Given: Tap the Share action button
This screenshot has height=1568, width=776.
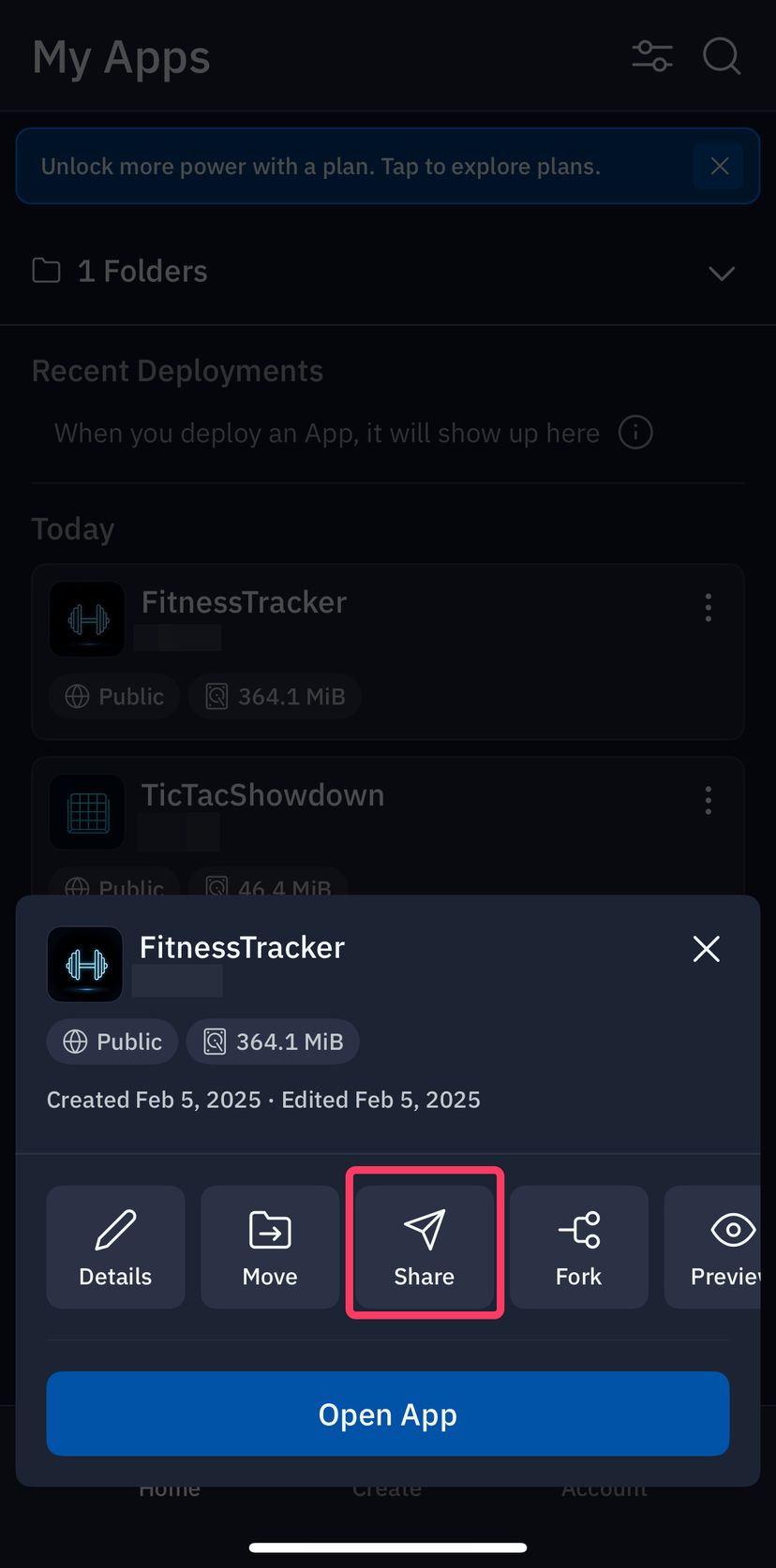Looking at the screenshot, I should coord(425,1247).
